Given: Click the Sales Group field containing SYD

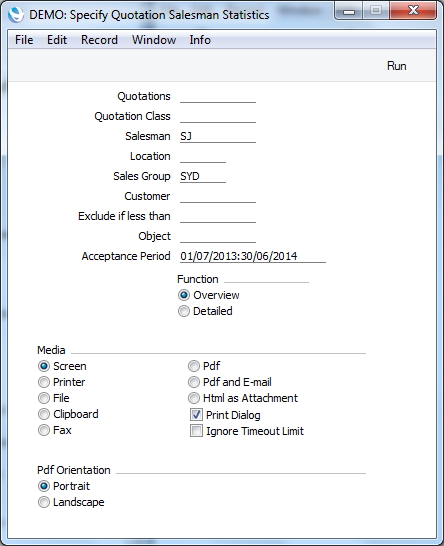Looking at the screenshot, I should point(203,176).
